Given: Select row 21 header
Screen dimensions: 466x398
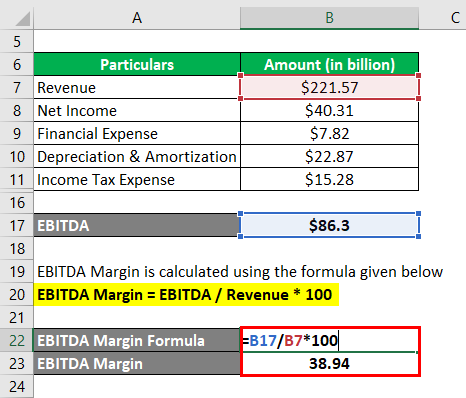Looking at the screenshot, I should 17,317.
